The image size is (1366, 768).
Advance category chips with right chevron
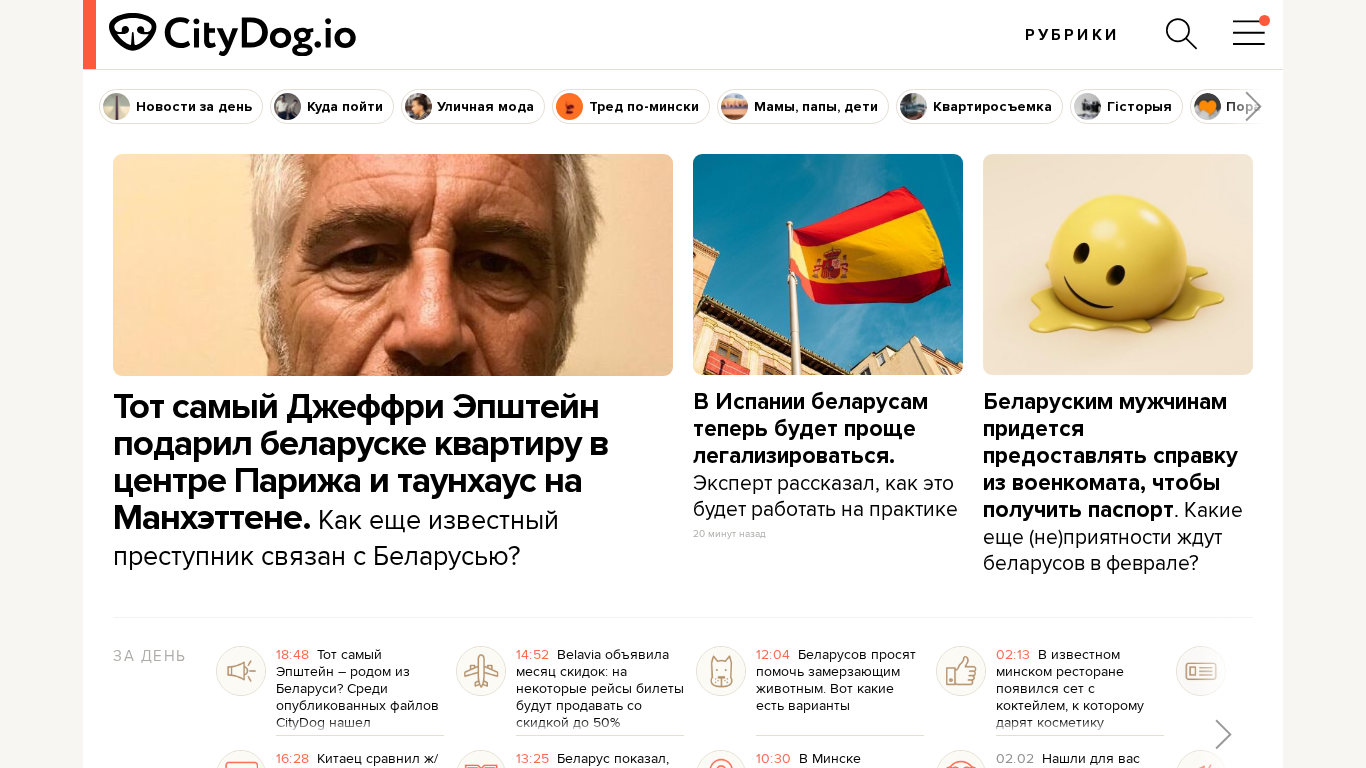pos(1252,106)
